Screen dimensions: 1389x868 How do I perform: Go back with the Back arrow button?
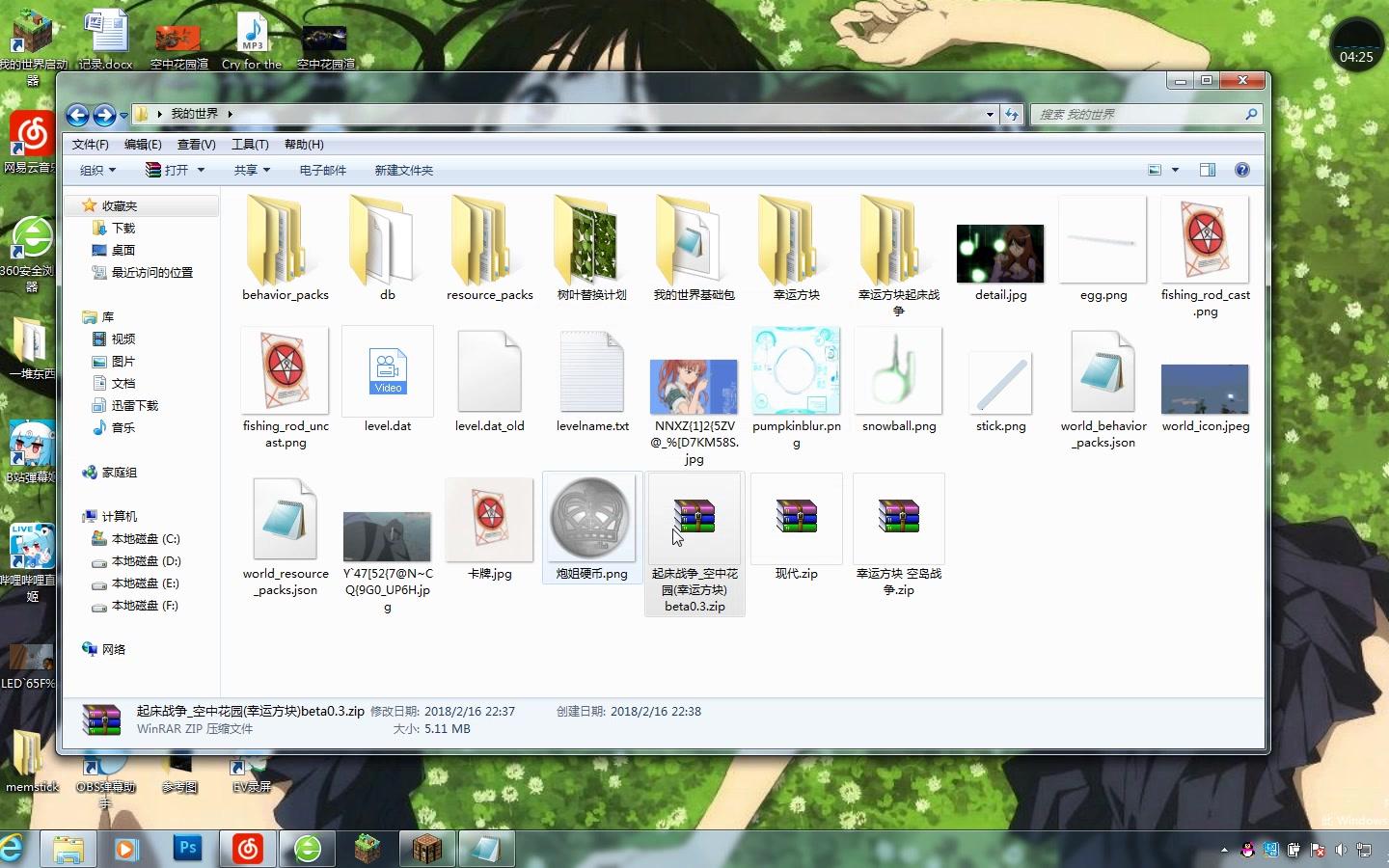[x=77, y=115]
